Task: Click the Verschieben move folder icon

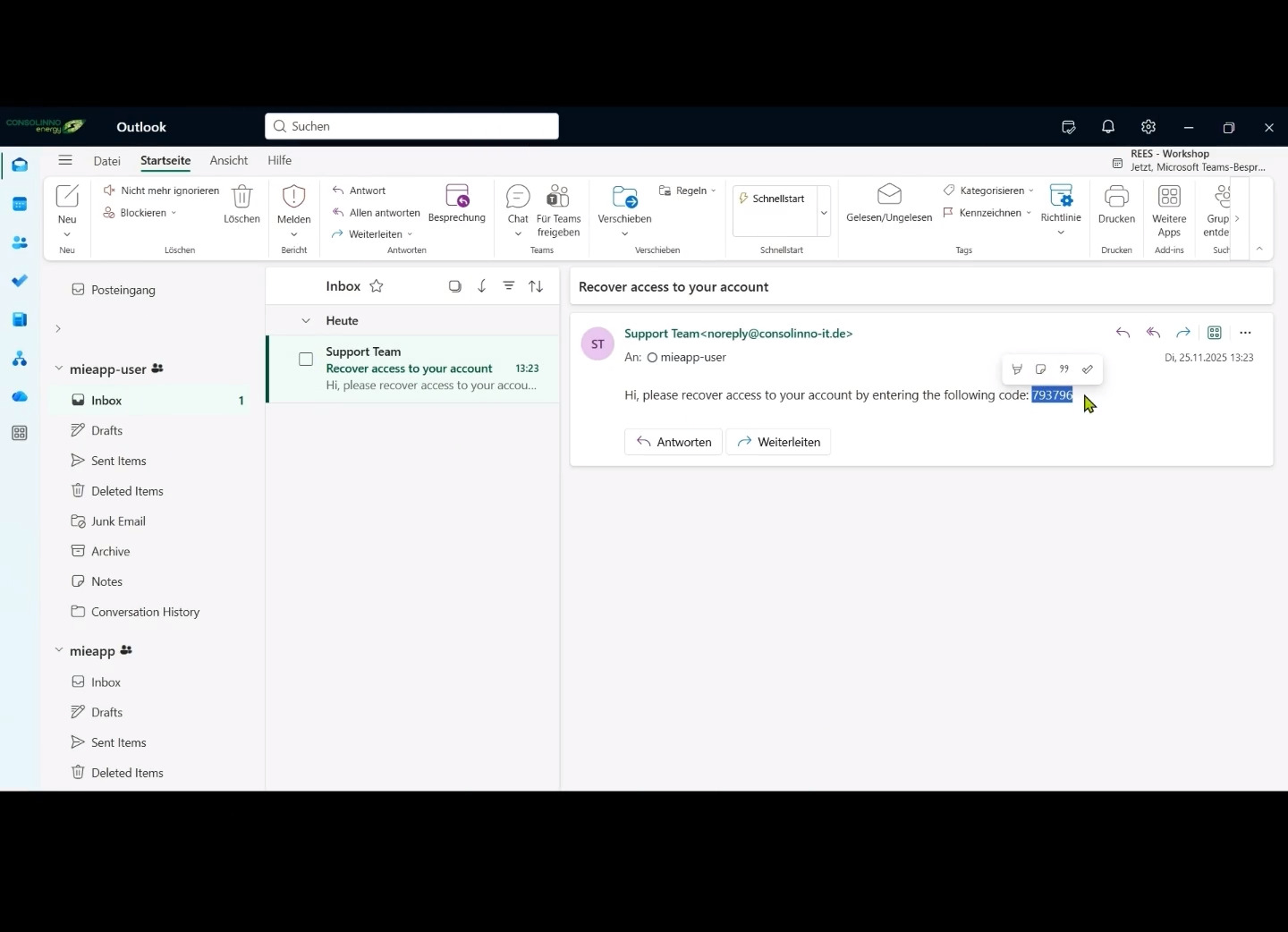Action: 625,197
